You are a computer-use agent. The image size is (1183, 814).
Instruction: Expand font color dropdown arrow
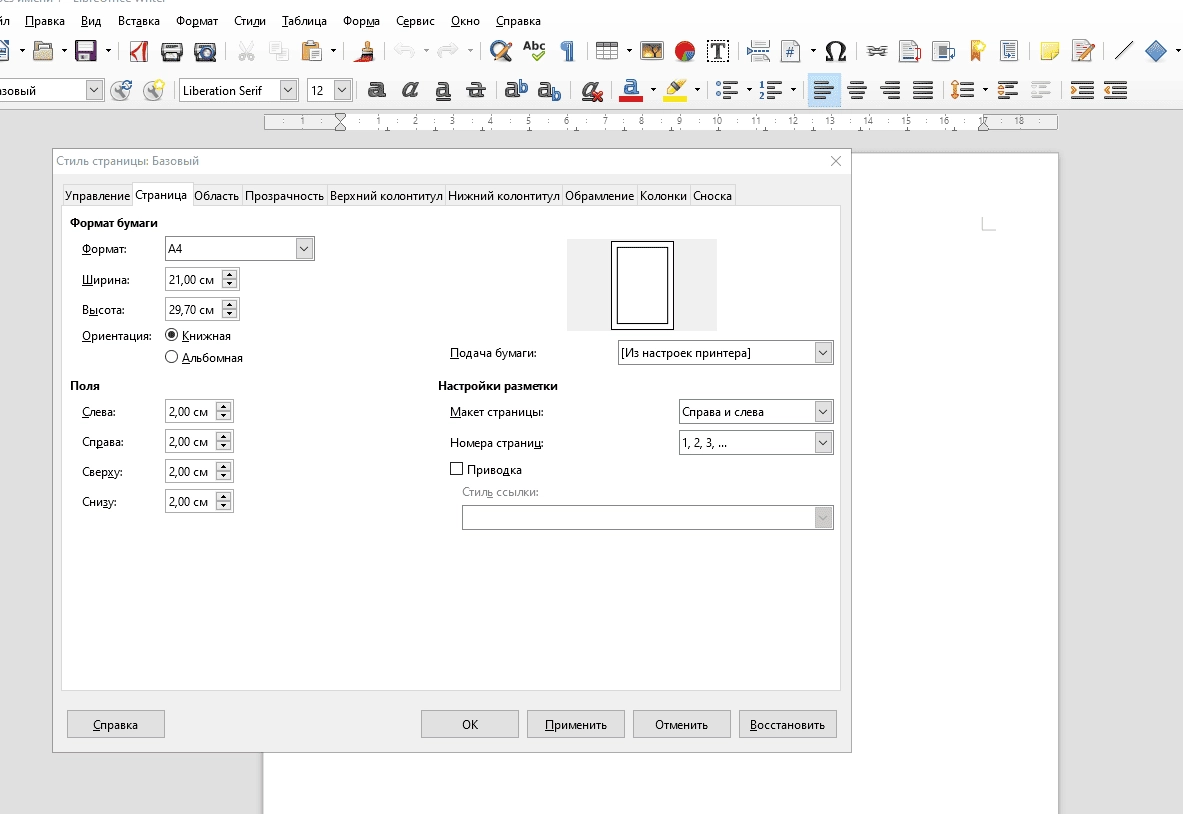pyautogui.click(x=653, y=91)
